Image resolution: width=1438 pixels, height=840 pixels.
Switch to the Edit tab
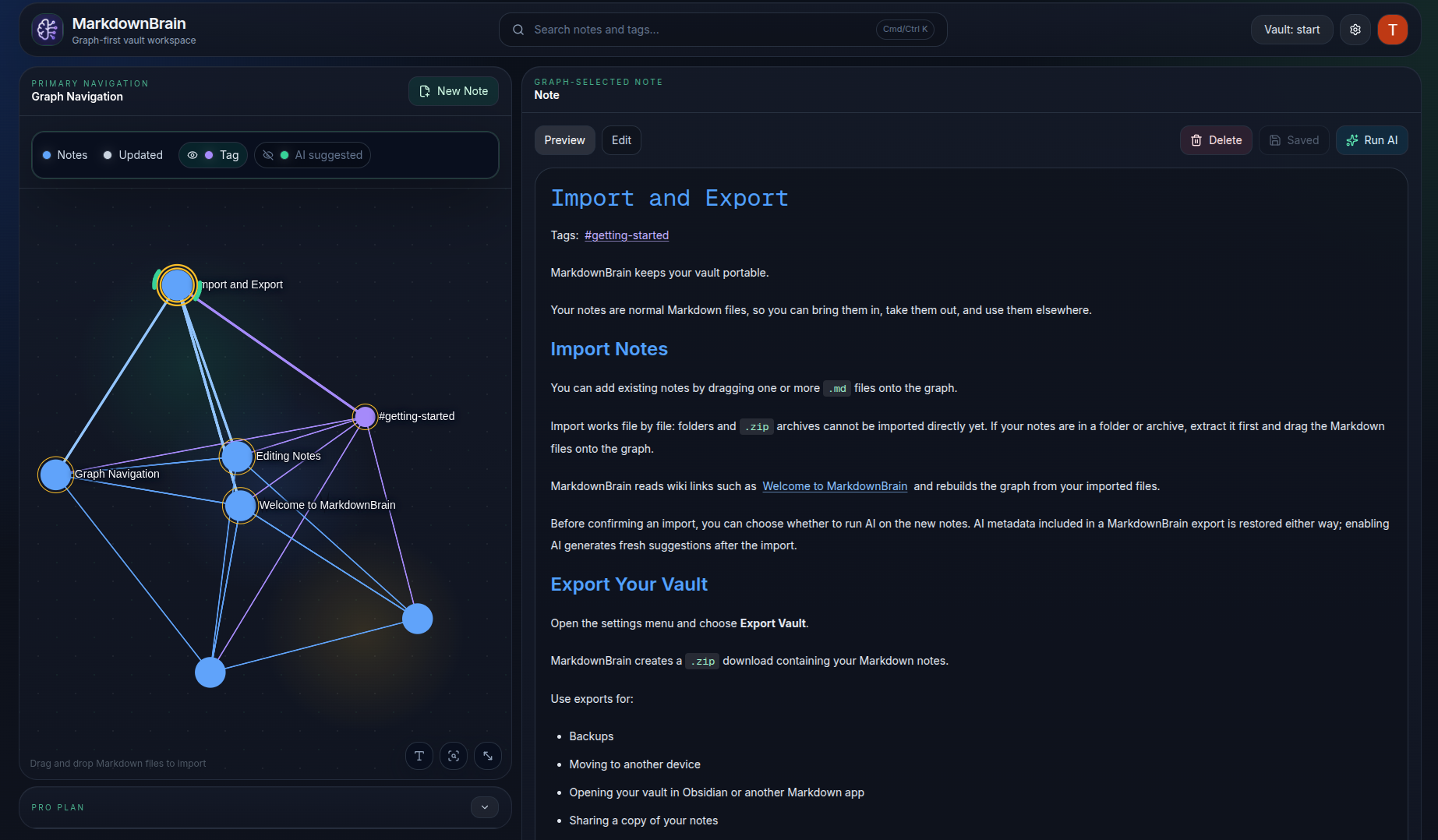621,140
